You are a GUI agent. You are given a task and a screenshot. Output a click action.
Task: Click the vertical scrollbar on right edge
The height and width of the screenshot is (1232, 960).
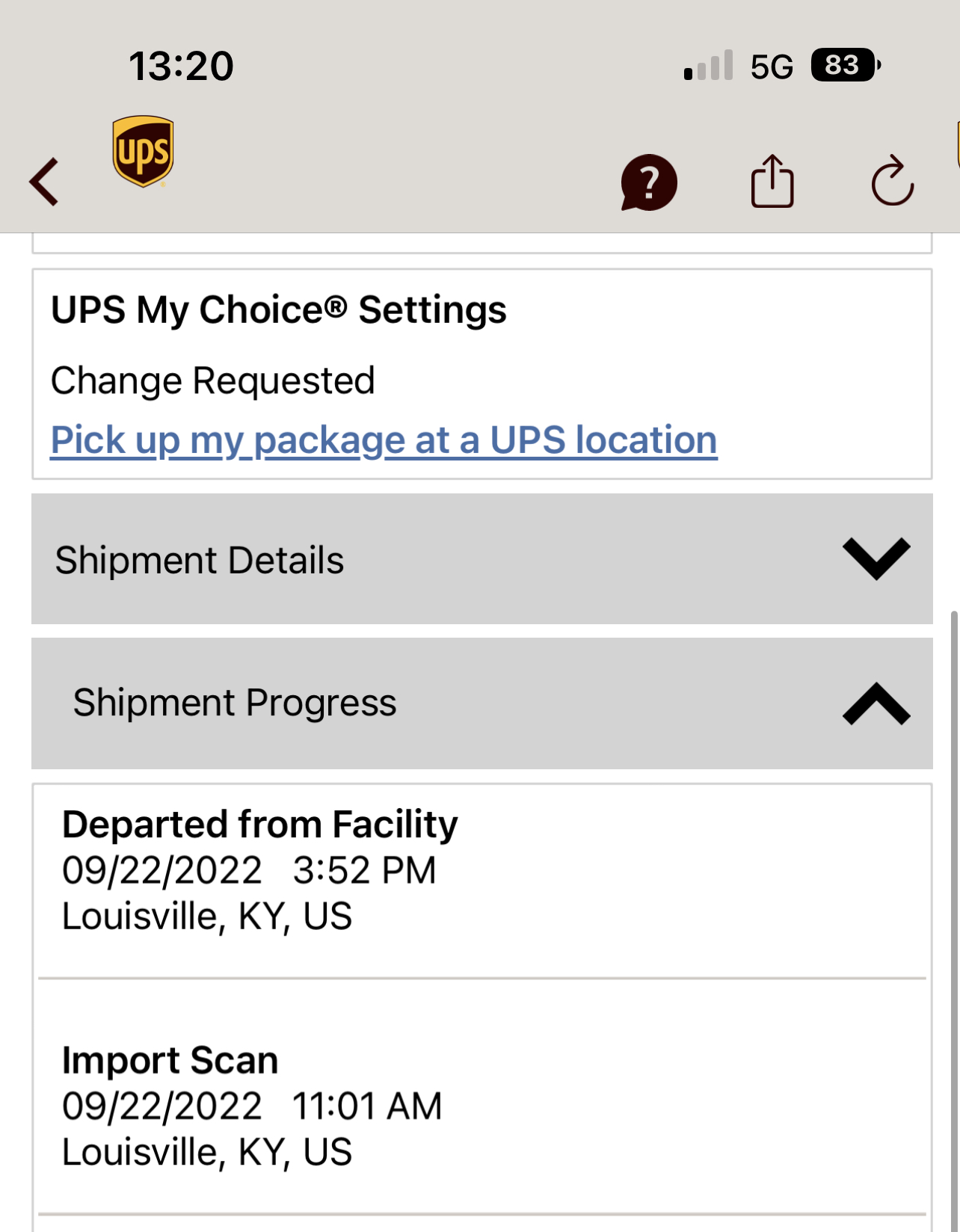click(953, 897)
